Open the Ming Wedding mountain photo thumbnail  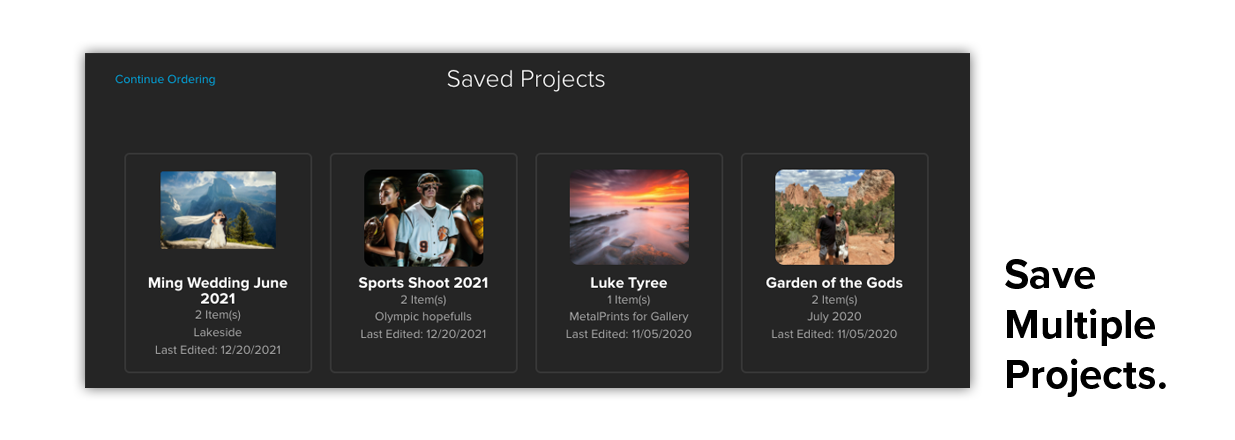coord(218,210)
